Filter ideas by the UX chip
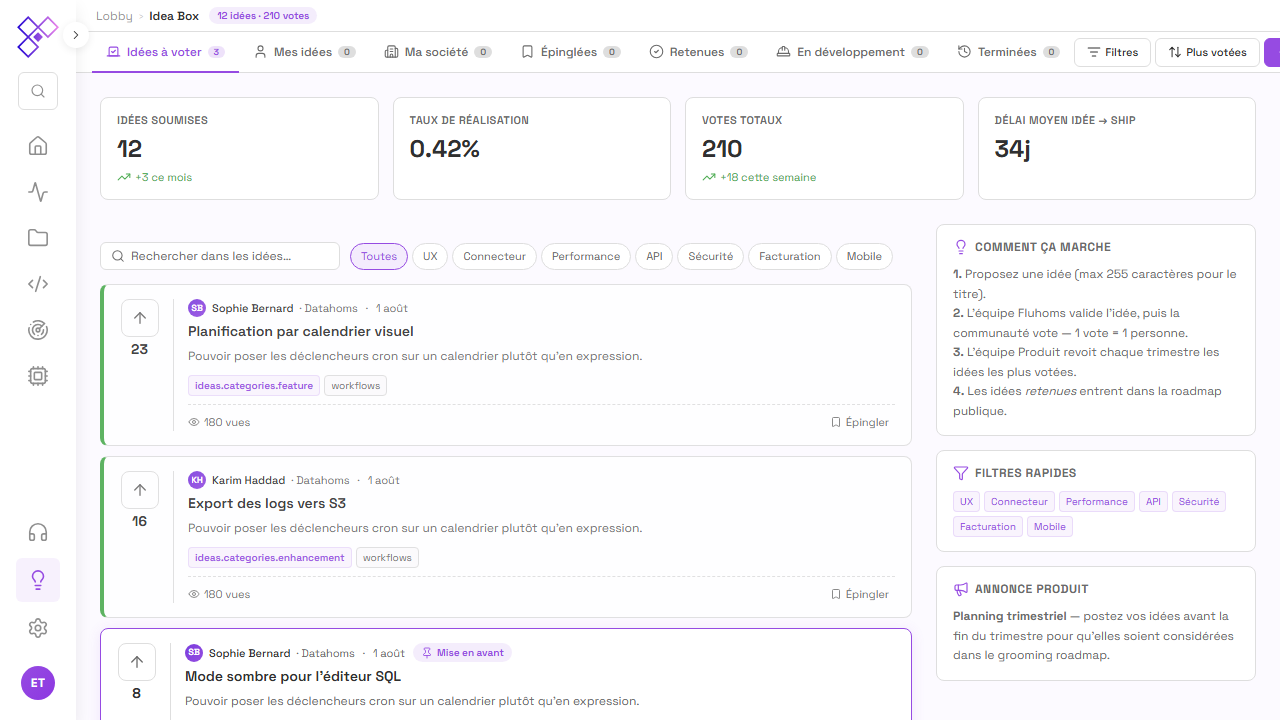This screenshot has width=1280, height=720. [x=430, y=256]
